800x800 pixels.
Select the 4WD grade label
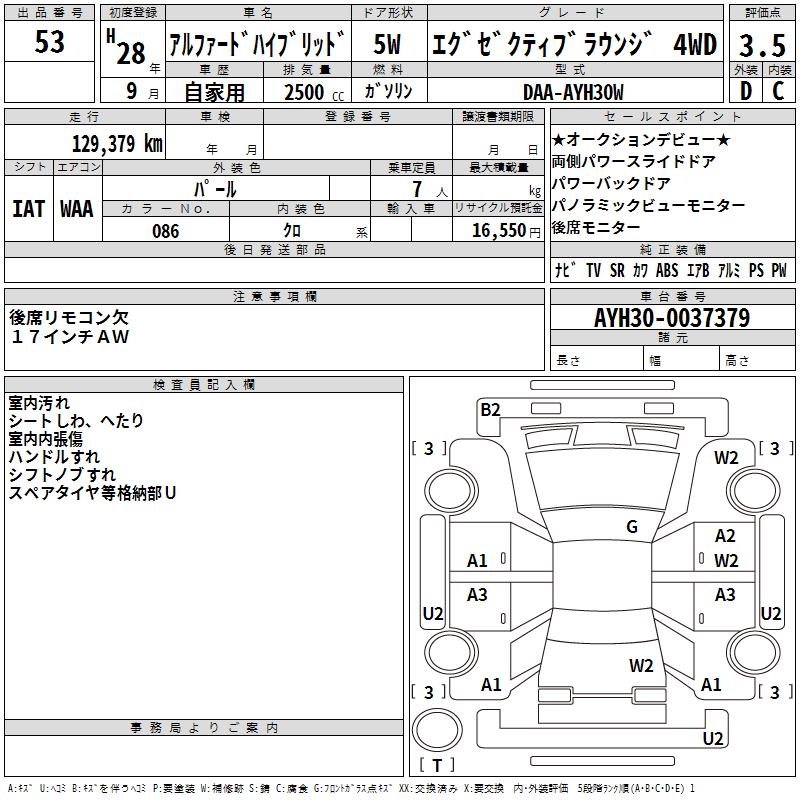(695, 44)
